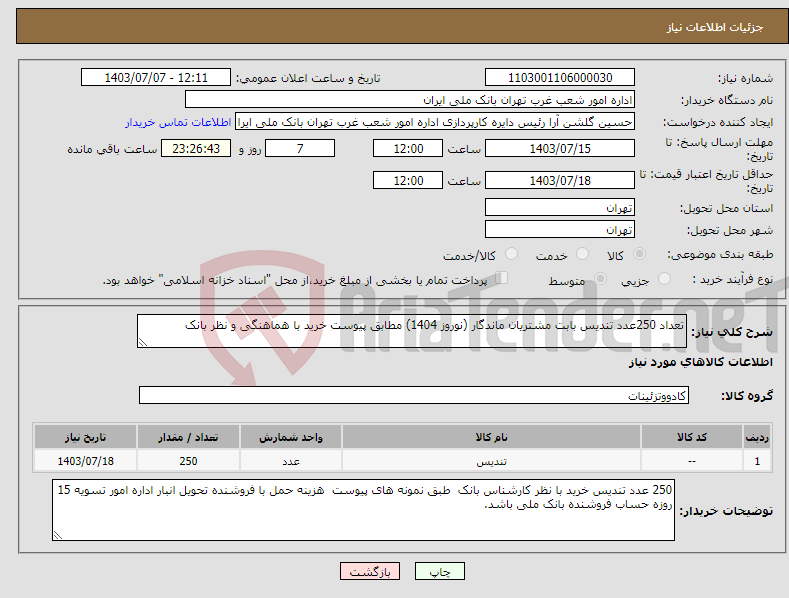Toggle the اسناد خزانه اسلامی payment checkbox

click(x=502, y=277)
